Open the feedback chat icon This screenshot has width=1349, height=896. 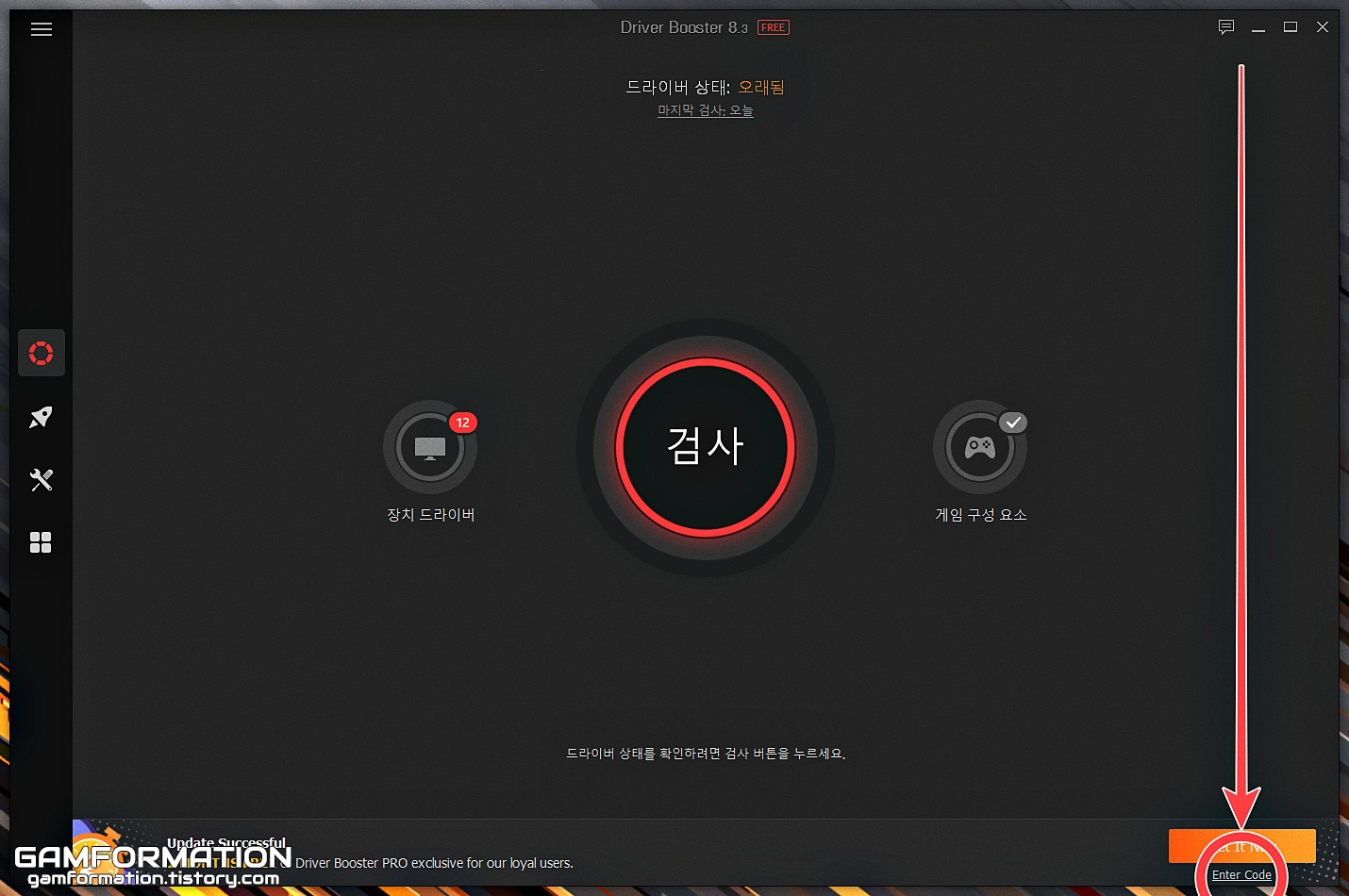click(x=1226, y=27)
